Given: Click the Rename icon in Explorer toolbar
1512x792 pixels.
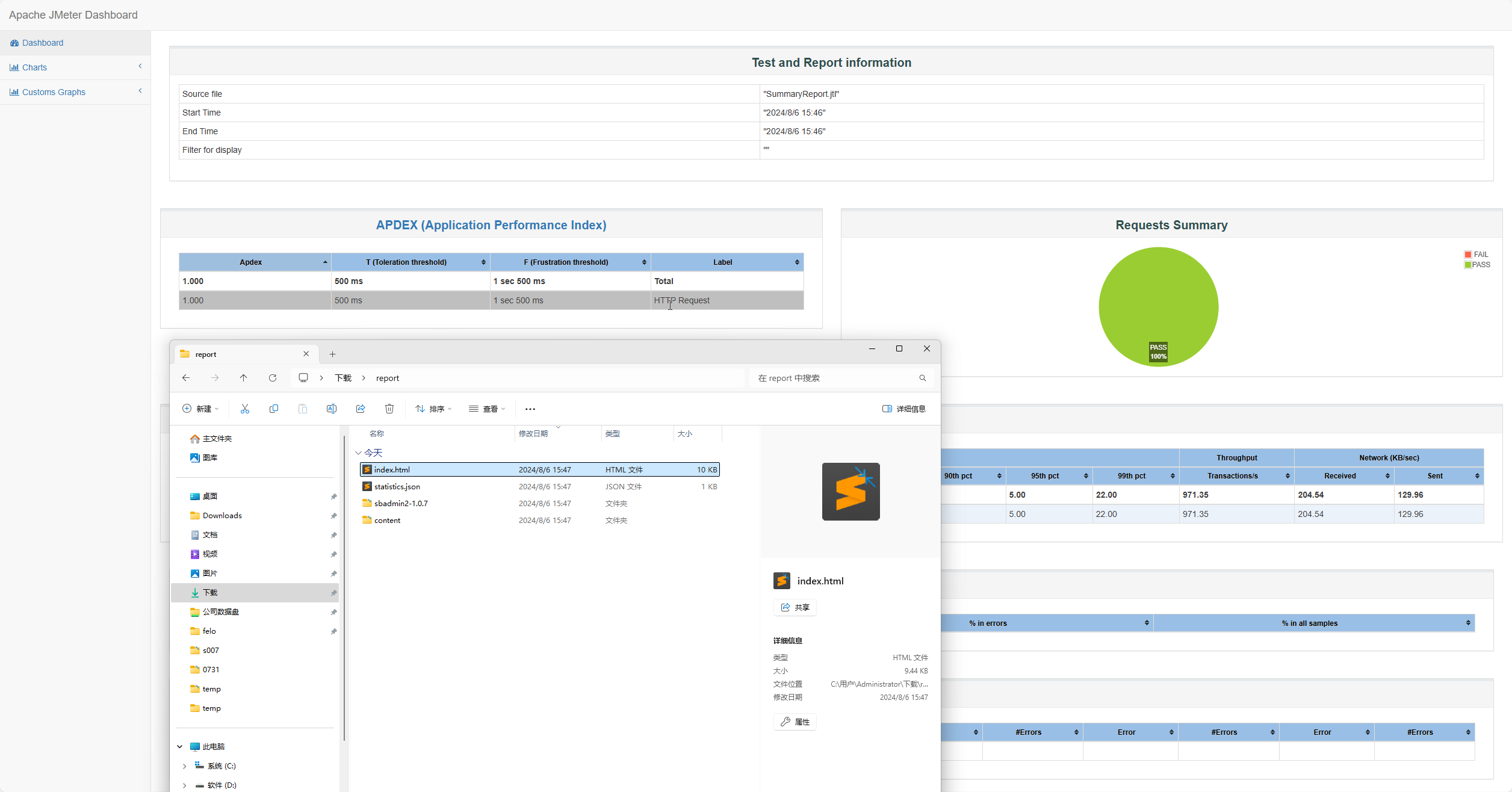Looking at the screenshot, I should point(332,409).
